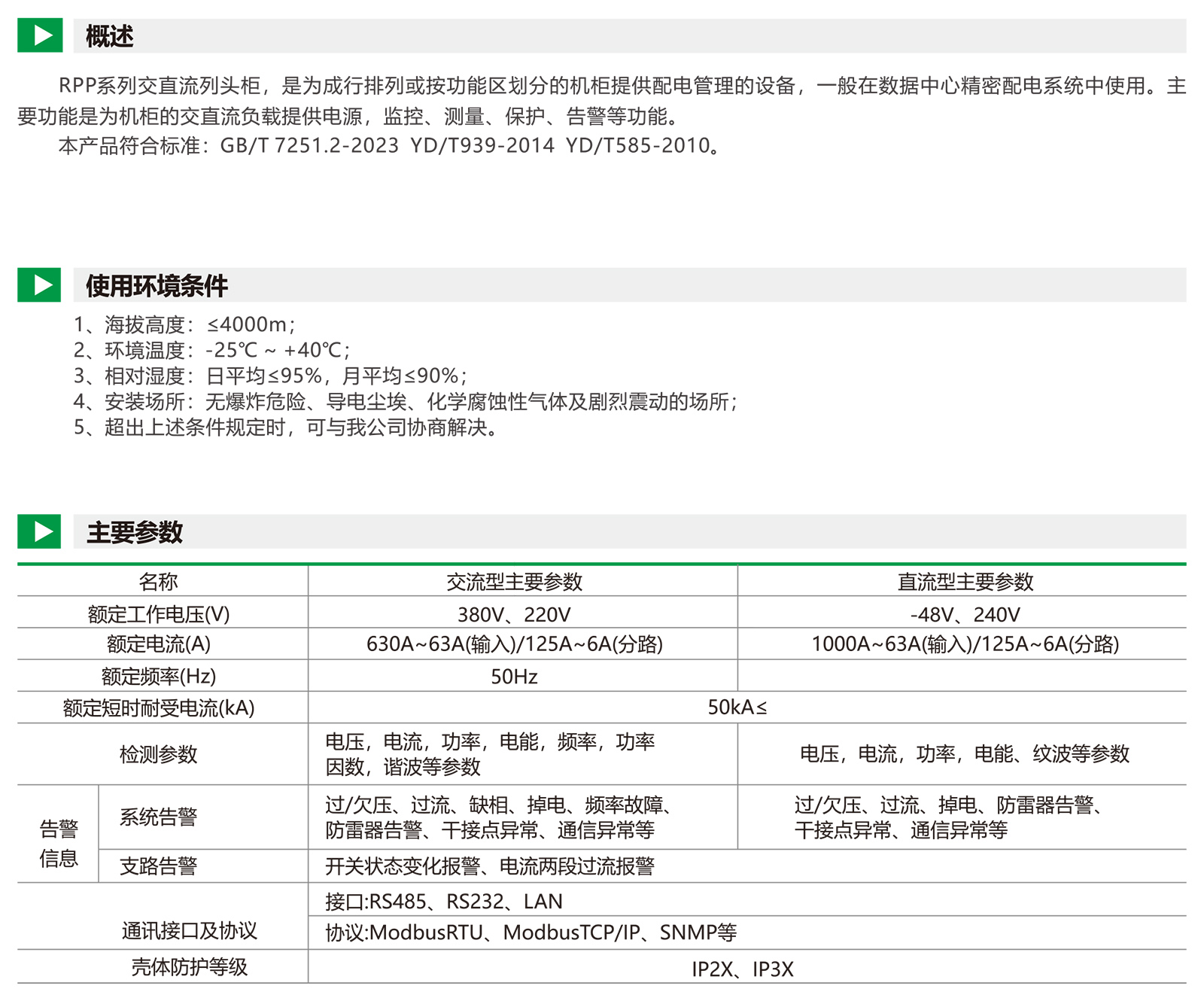The width and height of the screenshot is (1204, 1001).
Task: Select the 接口:RS485、RS232、LAN cell
Action: (444, 901)
